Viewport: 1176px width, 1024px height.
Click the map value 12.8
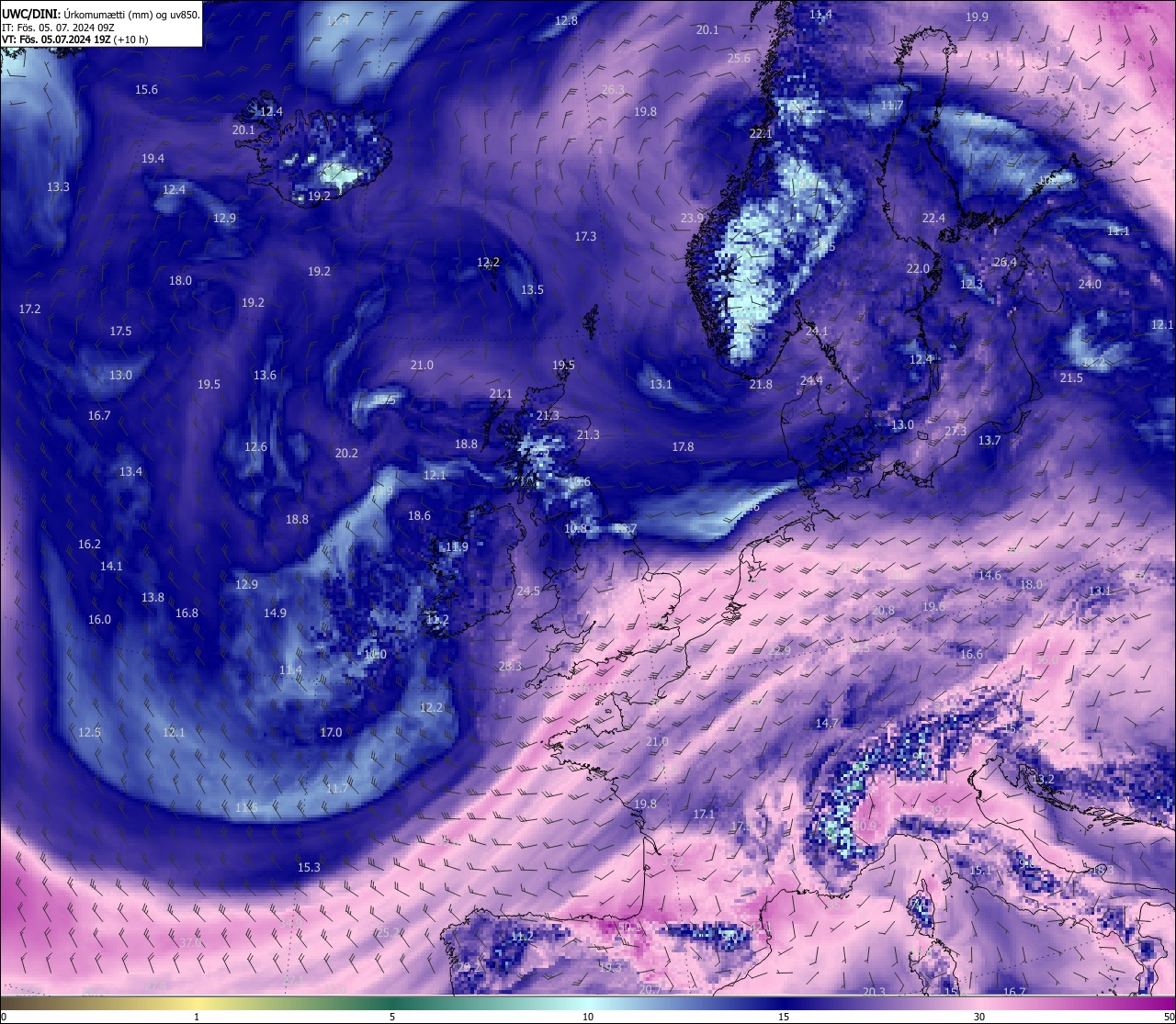click(x=567, y=20)
